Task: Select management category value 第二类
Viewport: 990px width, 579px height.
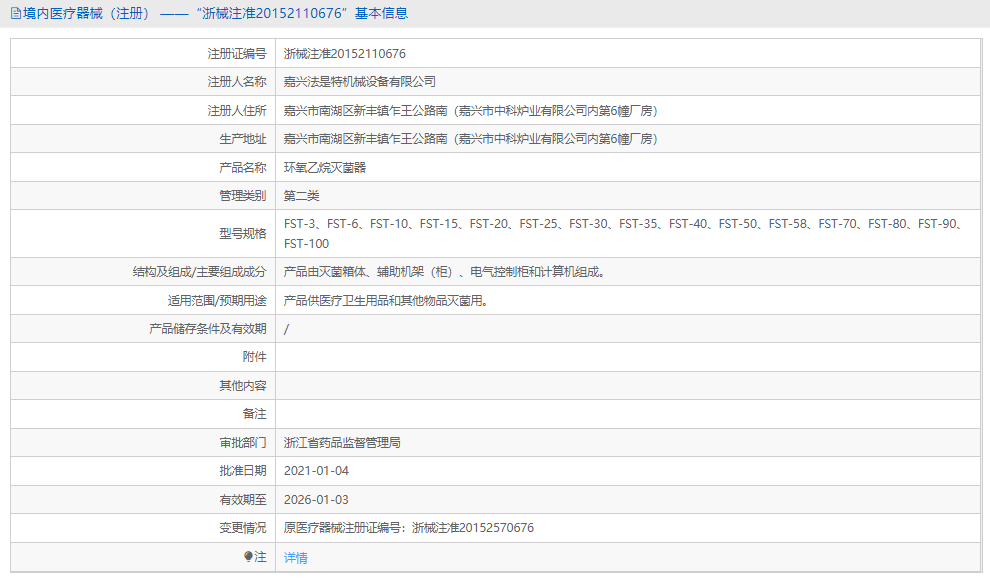Action: tap(301, 196)
